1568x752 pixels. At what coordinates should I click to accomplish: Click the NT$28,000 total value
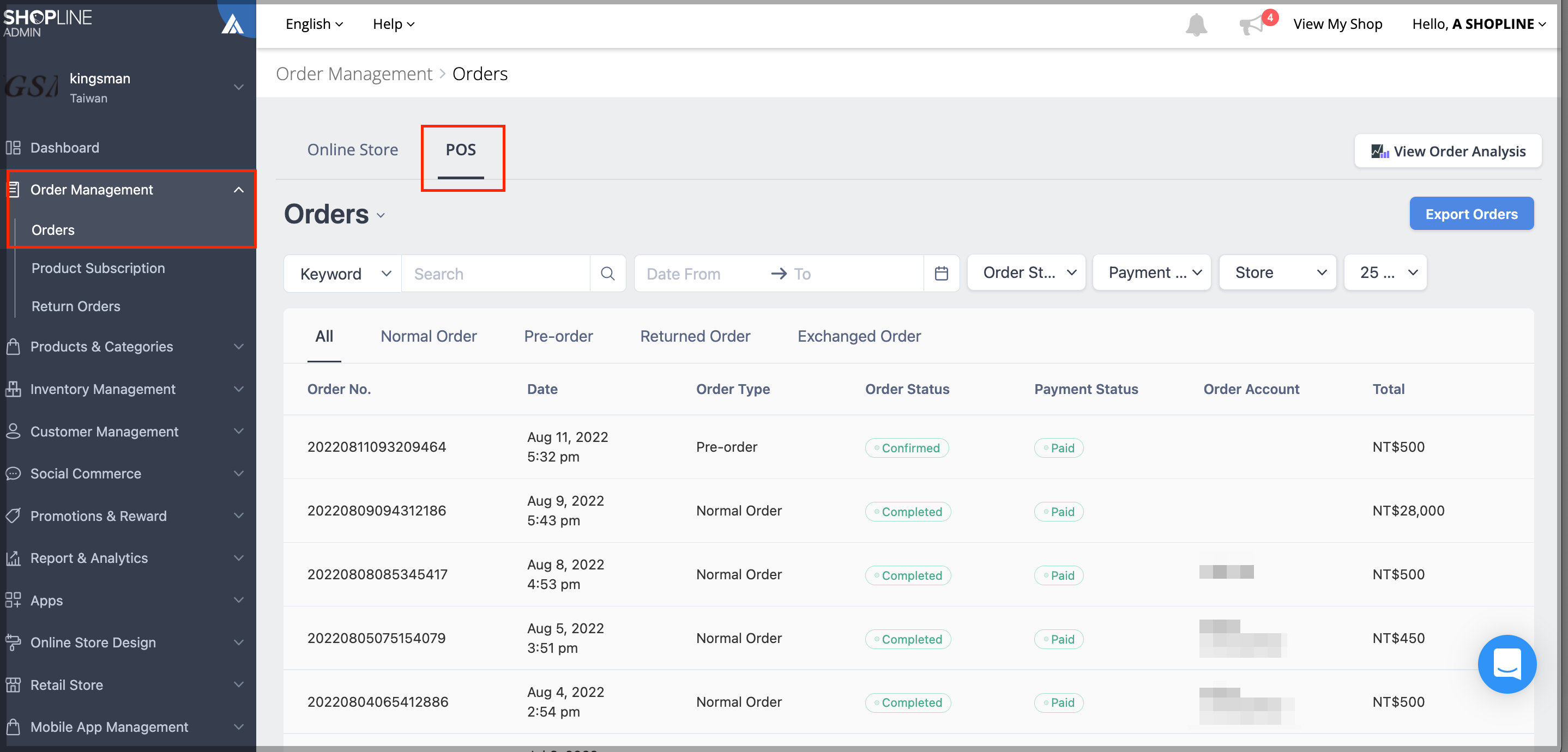click(1408, 511)
